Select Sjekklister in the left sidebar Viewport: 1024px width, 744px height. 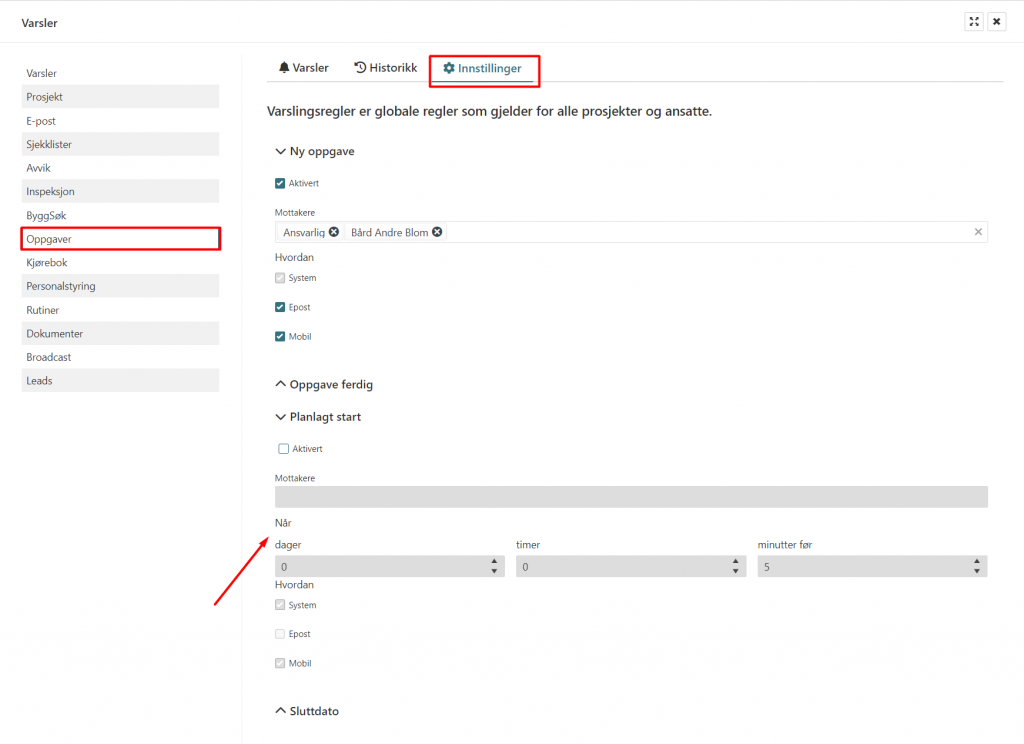120,144
